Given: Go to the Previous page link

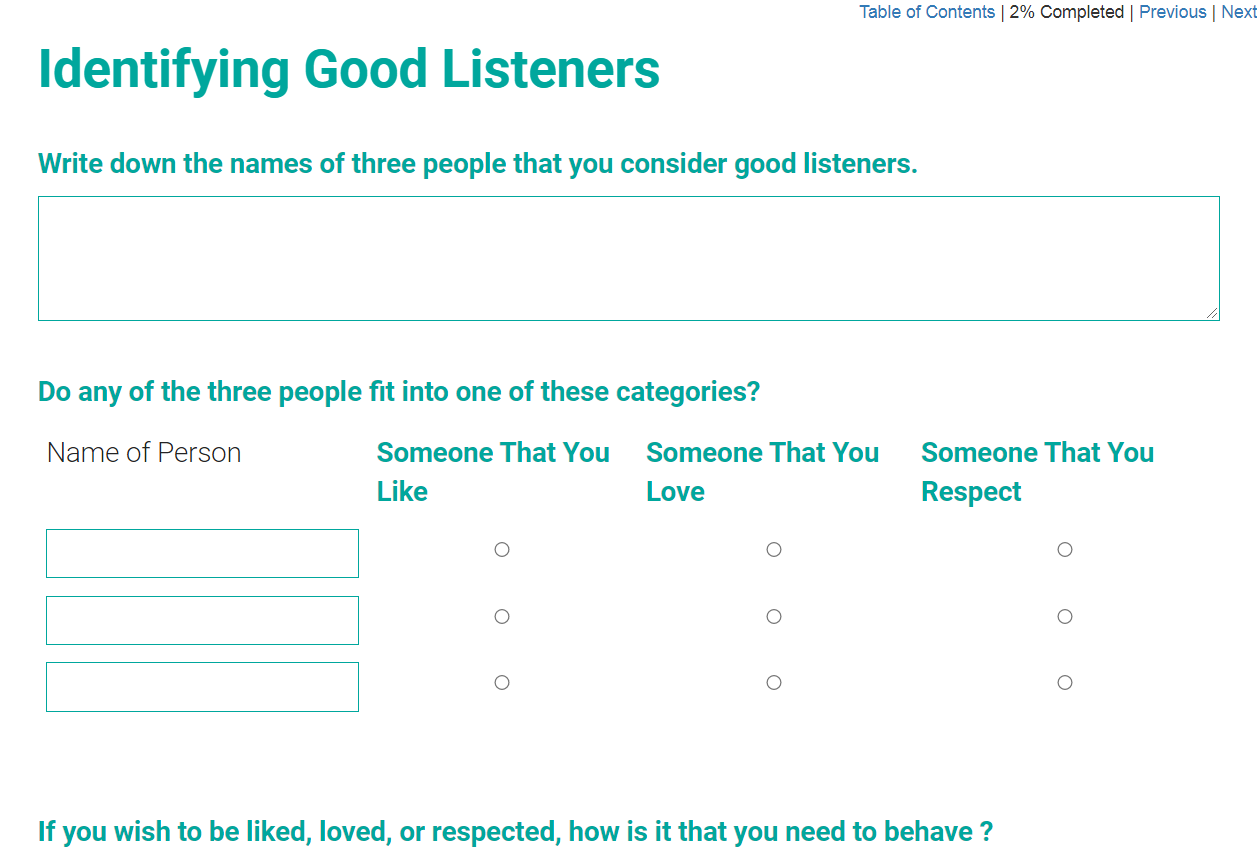Looking at the screenshot, I should point(1172,12).
